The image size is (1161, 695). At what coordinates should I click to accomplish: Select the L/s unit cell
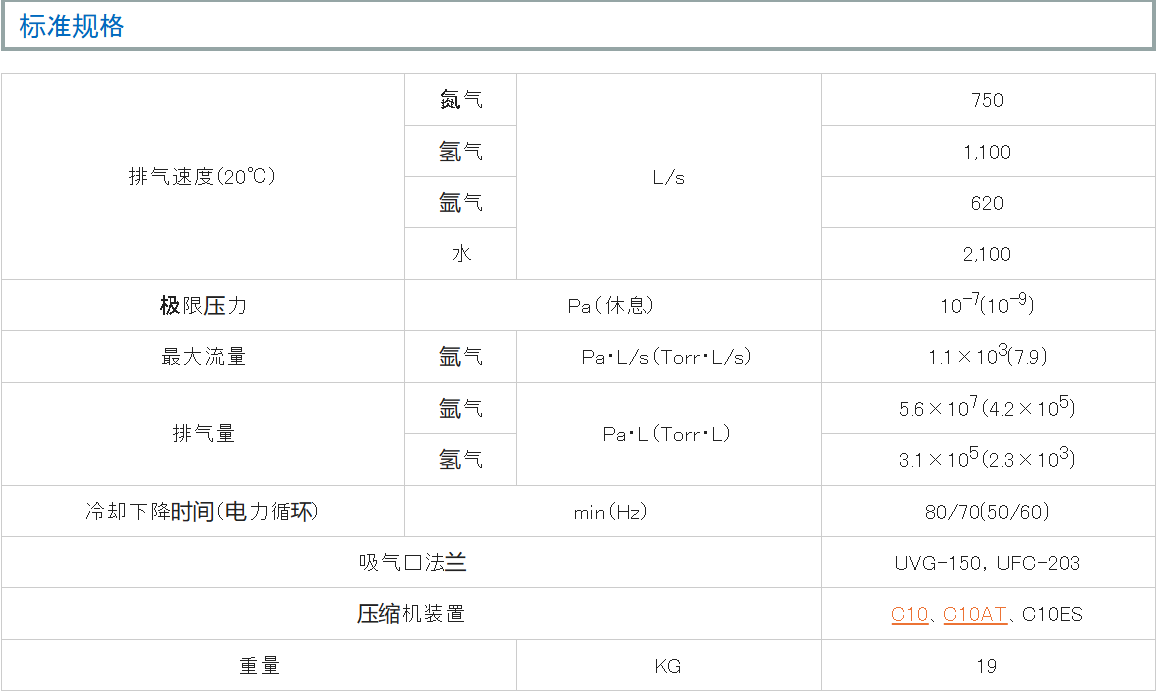click(x=668, y=178)
